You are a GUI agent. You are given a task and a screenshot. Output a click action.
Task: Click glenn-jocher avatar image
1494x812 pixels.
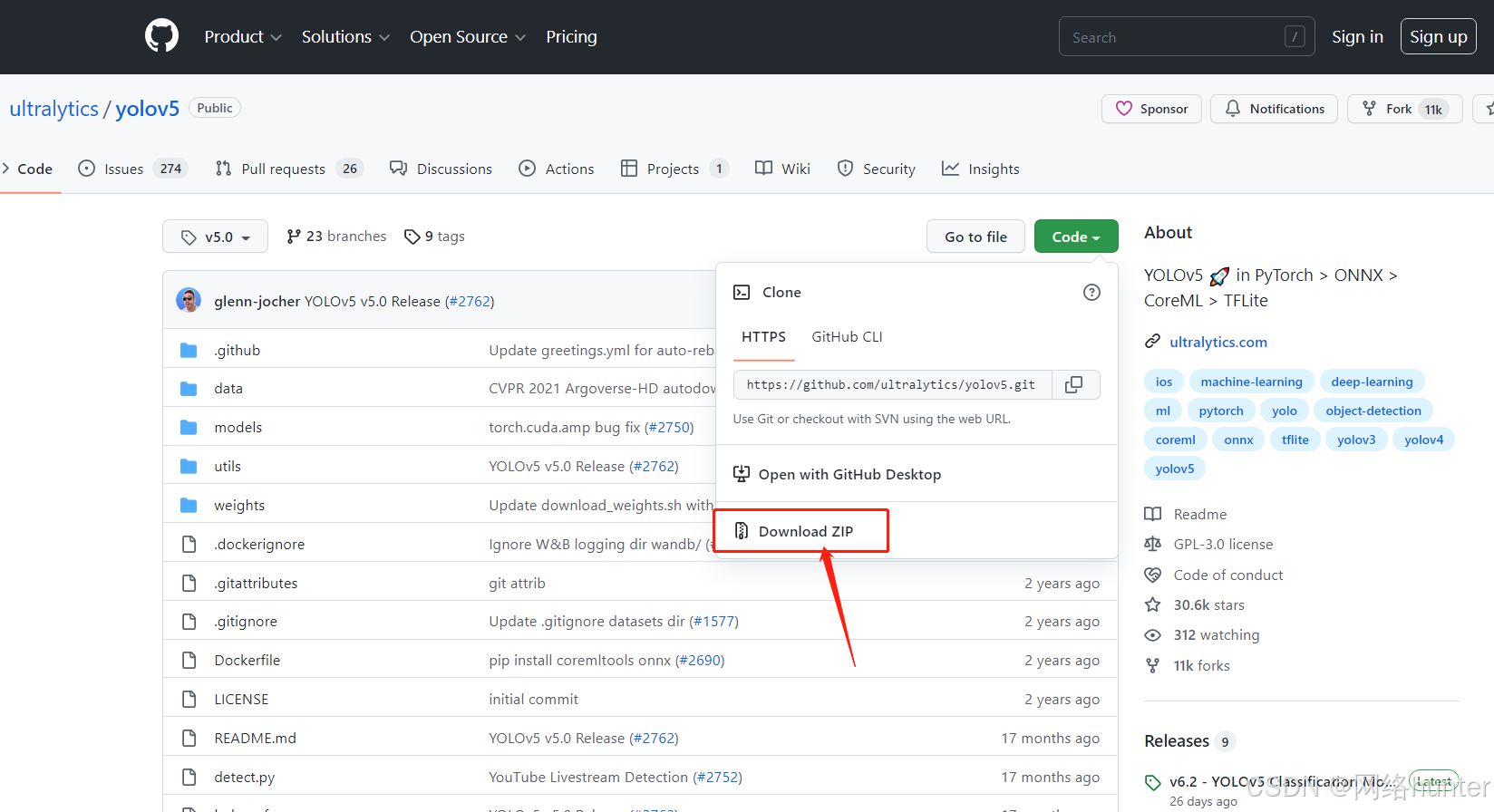click(189, 300)
